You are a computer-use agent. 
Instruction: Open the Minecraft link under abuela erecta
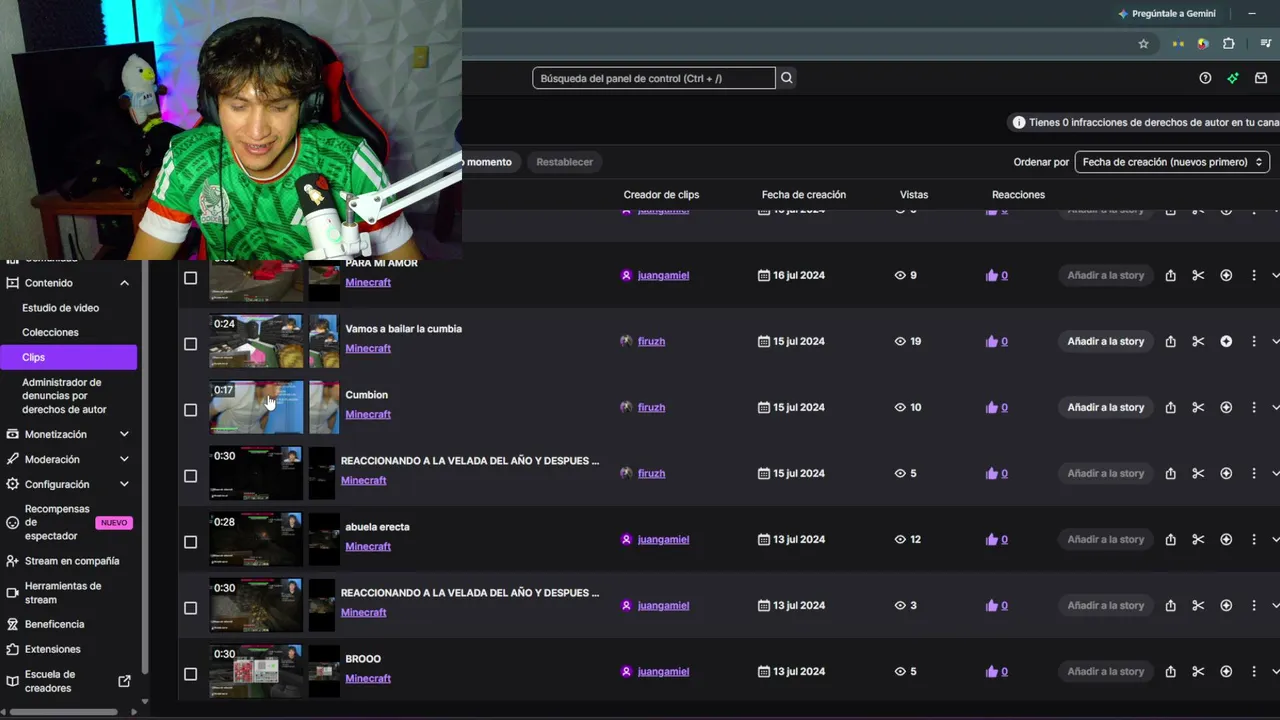(x=368, y=546)
